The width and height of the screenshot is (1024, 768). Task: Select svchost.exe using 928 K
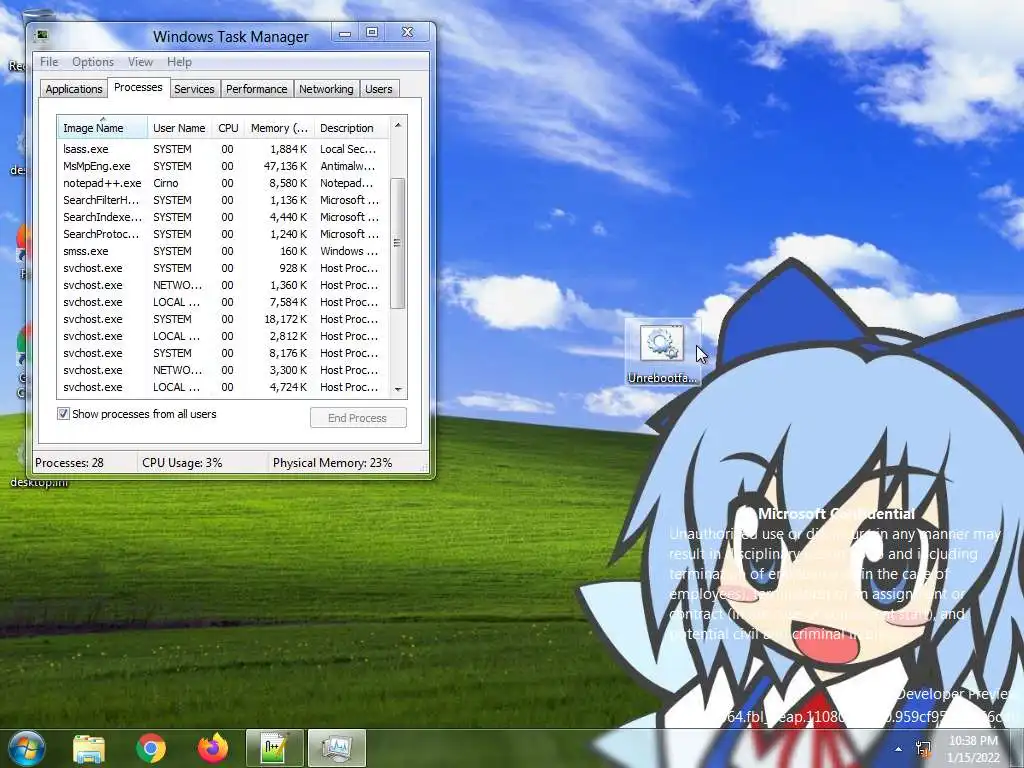(222, 268)
